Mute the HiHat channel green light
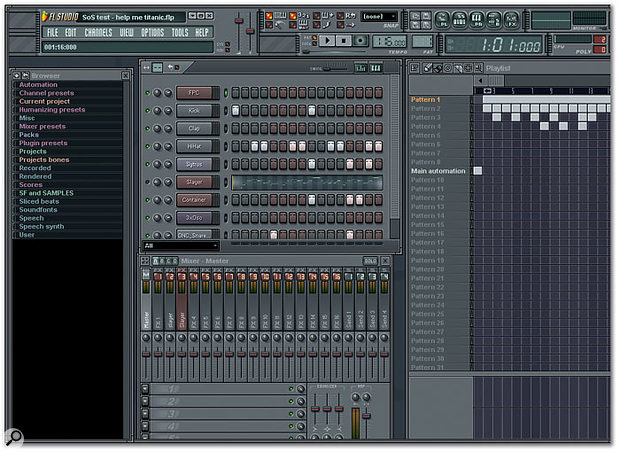 147,146
